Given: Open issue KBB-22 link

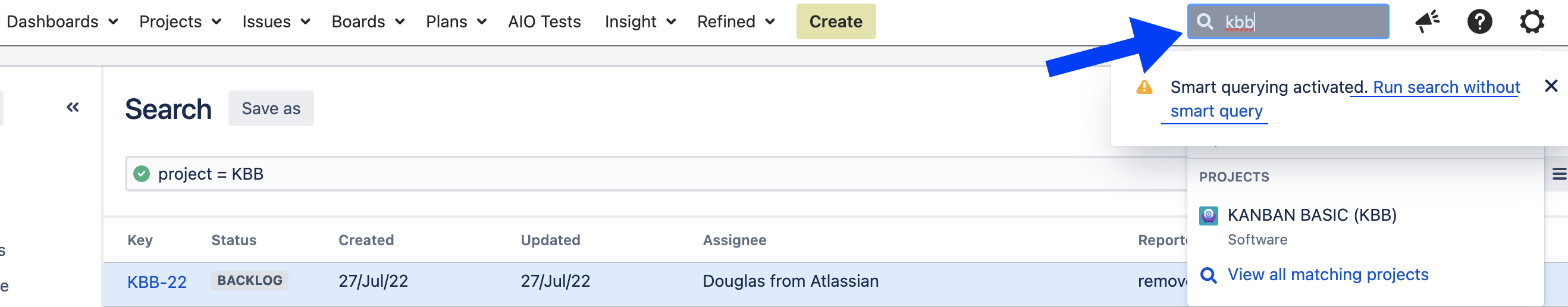Looking at the screenshot, I should click(x=156, y=282).
